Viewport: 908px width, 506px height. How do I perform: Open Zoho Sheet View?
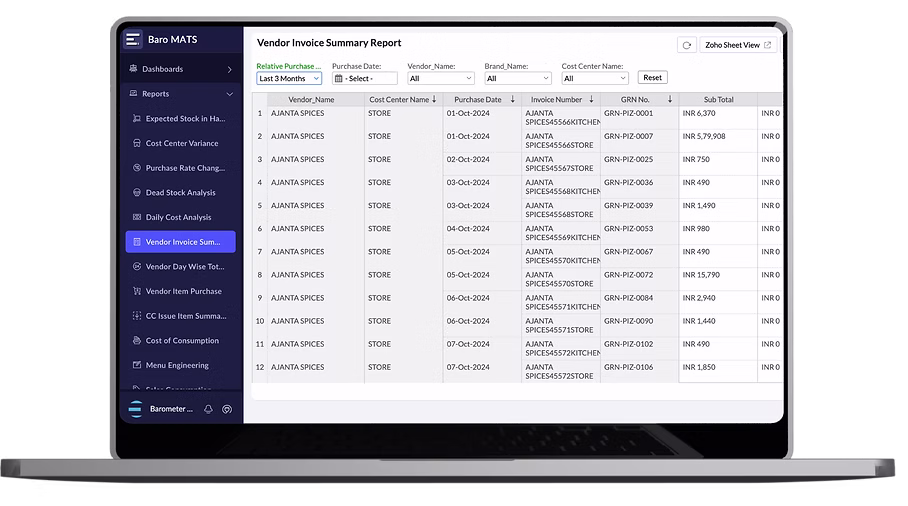738,45
